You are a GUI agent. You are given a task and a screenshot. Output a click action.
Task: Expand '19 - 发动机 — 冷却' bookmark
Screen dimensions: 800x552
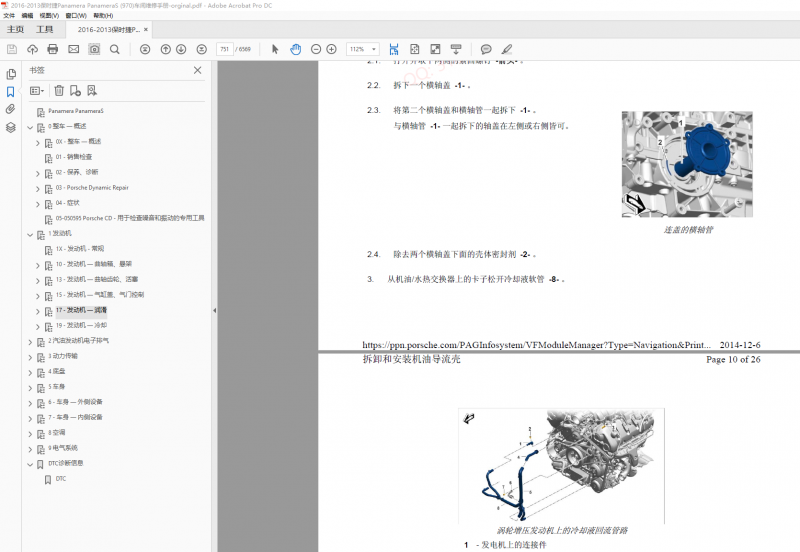(37, 327)
